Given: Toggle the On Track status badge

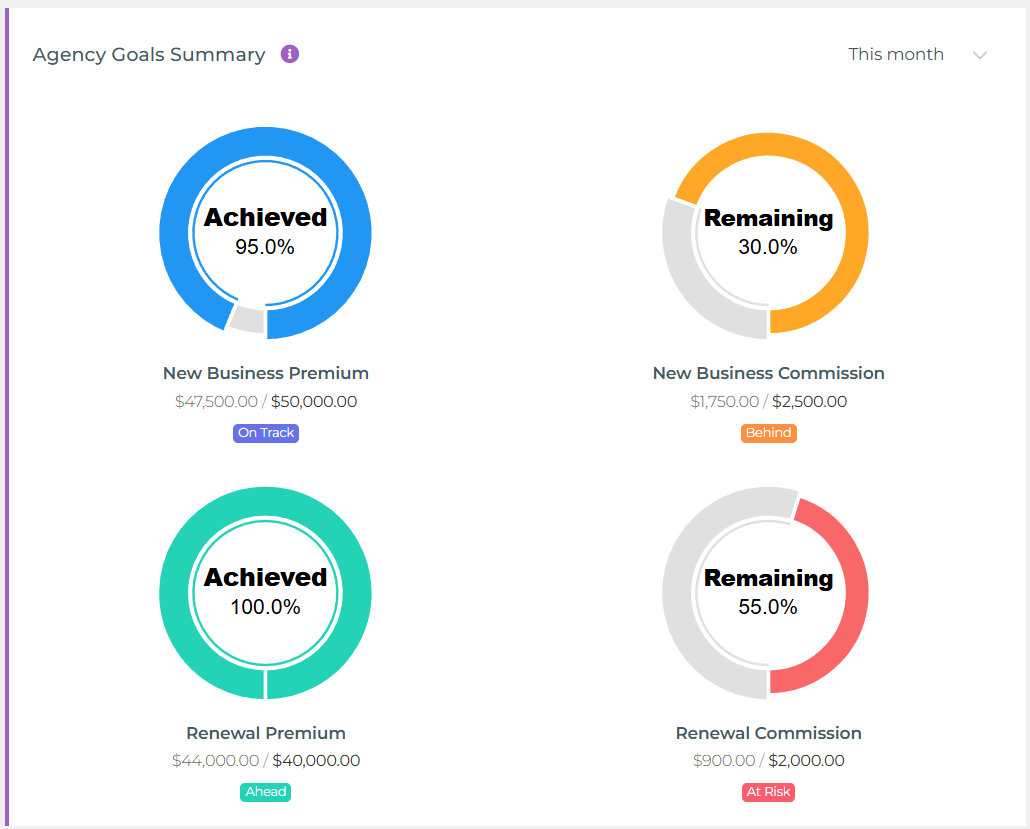Looking at the screenshot, I should (x=265, y=432).
